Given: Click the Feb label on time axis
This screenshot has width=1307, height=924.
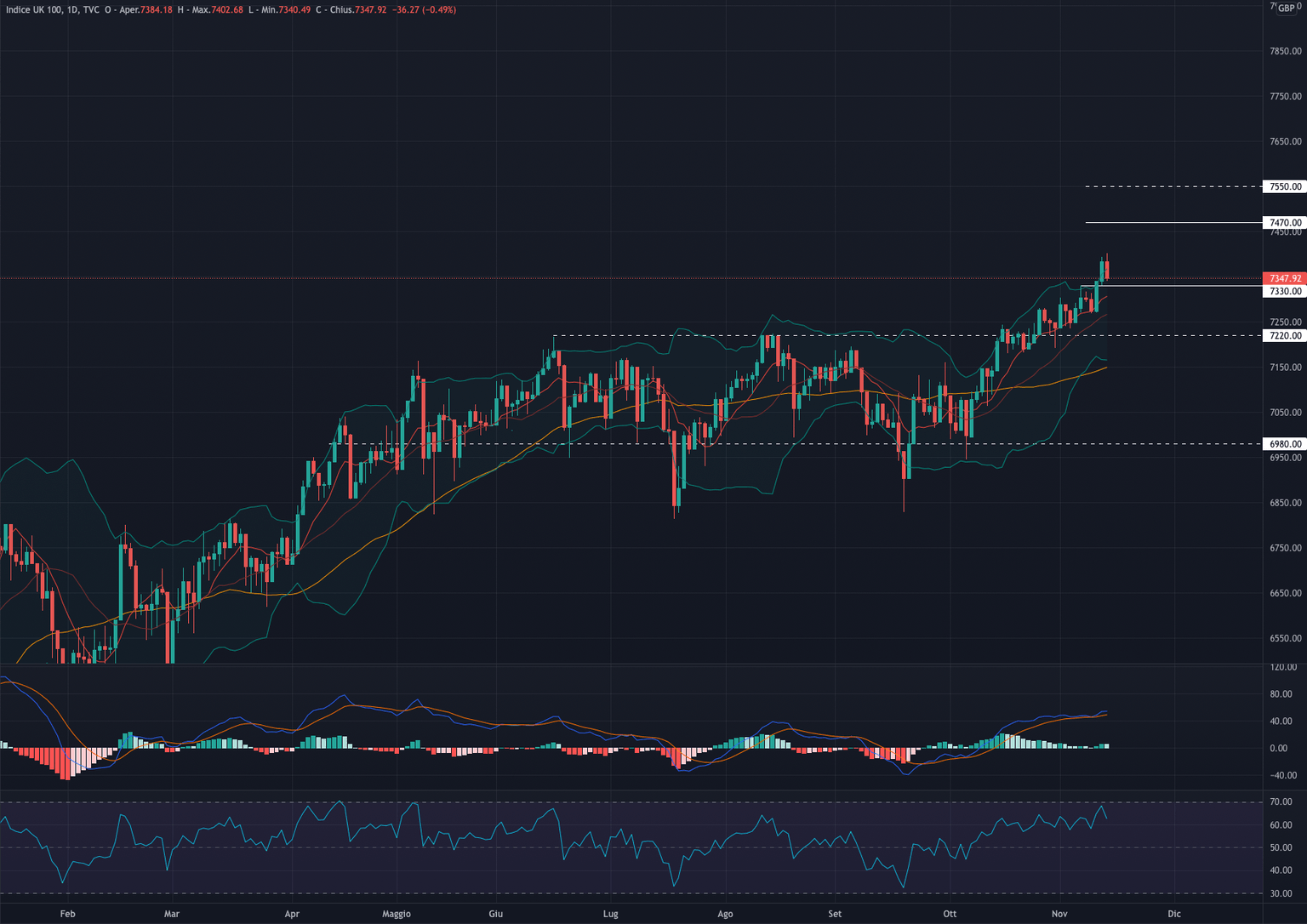Looking at the screenshot, I should (67, 914).
